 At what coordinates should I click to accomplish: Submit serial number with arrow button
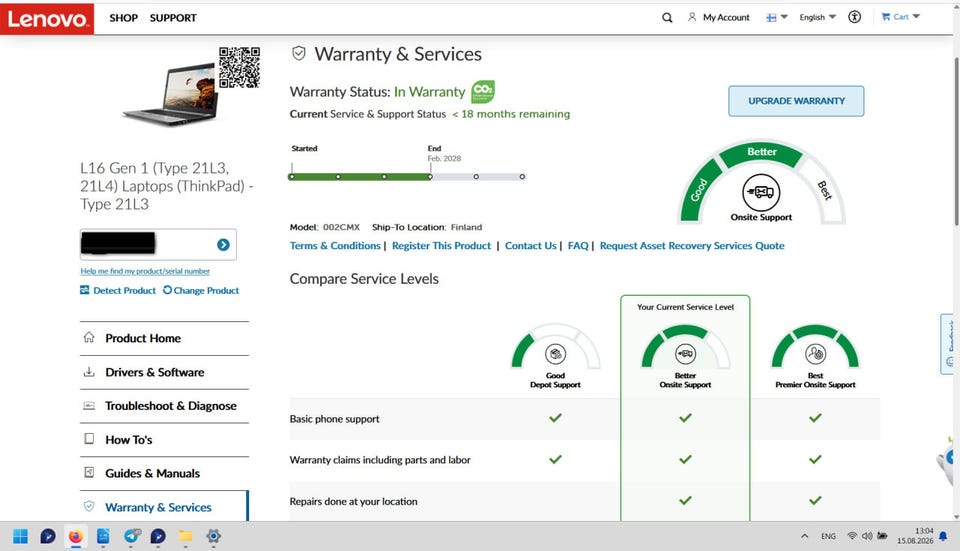click(223, 245)
